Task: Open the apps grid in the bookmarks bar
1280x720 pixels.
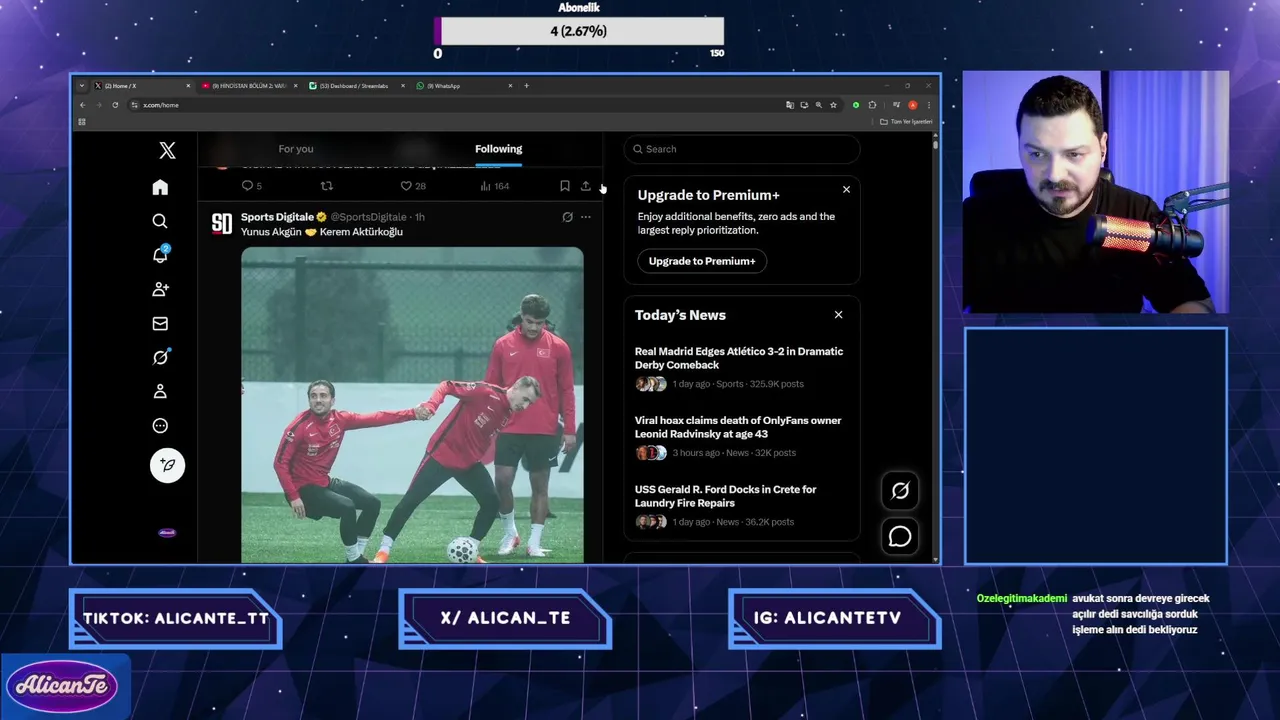Action: point(82,122)
